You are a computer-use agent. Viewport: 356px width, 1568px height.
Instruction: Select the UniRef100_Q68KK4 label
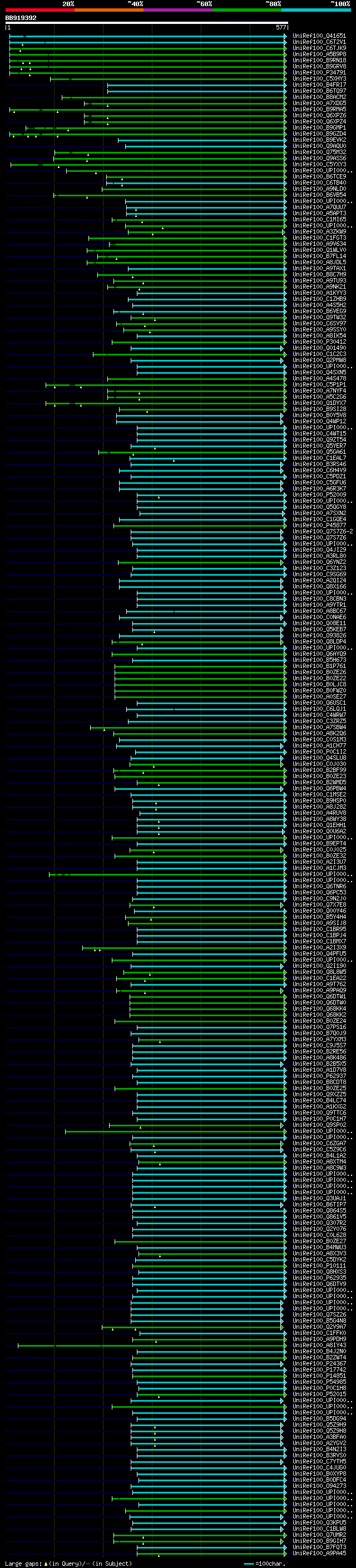pyautogui.click(x=319, y=1008)
